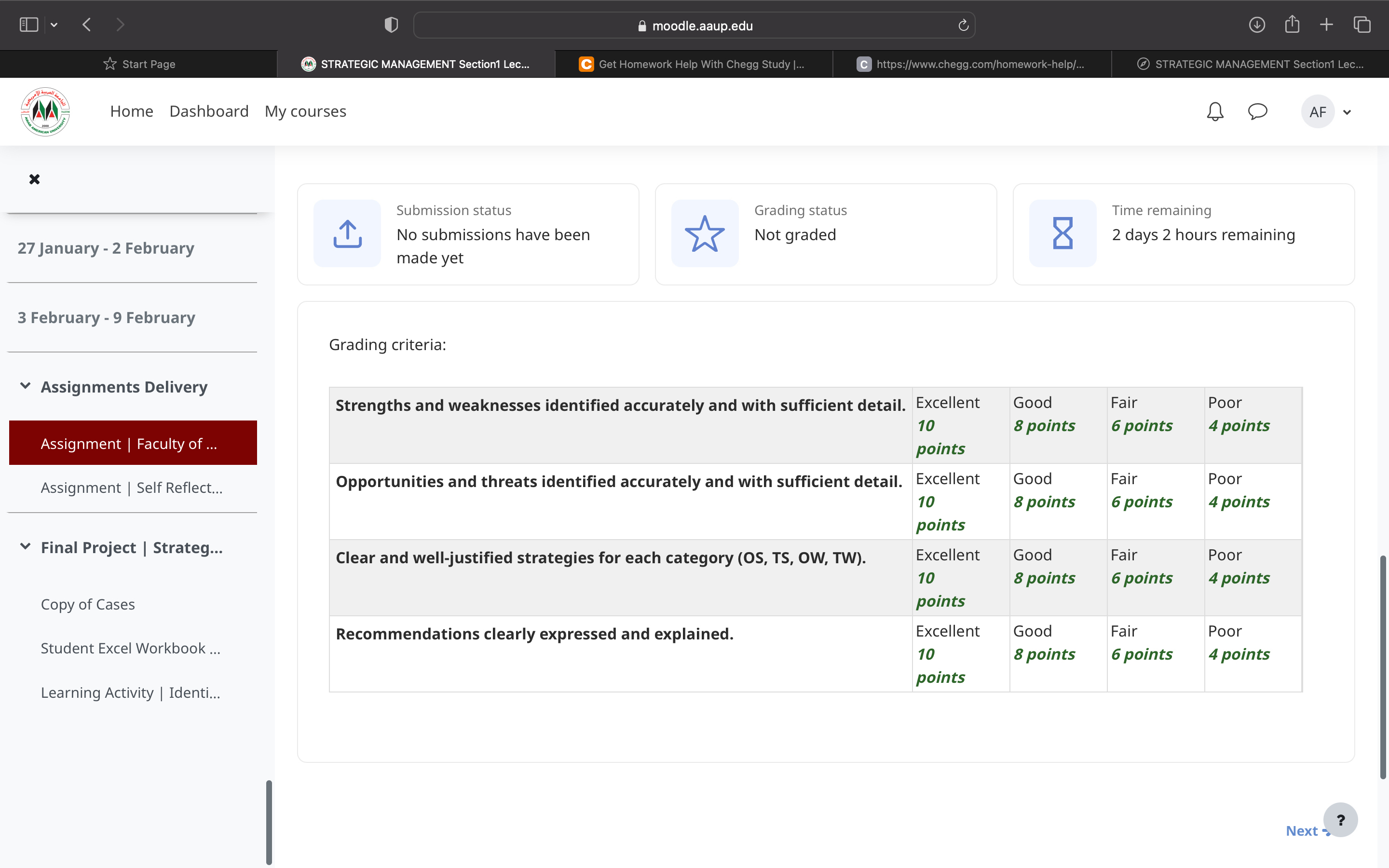Viewport: 1389px width, 868px height.
Task: Open the My courses menu
Action: click(305, 111)
